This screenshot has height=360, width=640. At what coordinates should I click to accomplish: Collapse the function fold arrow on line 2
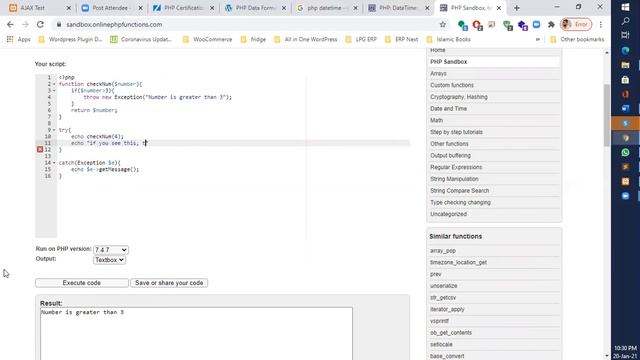tap(54, 84)
